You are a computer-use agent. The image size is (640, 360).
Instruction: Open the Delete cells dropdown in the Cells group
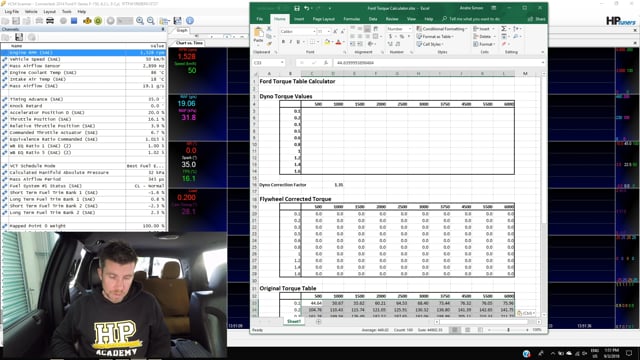tap(483, 36)
